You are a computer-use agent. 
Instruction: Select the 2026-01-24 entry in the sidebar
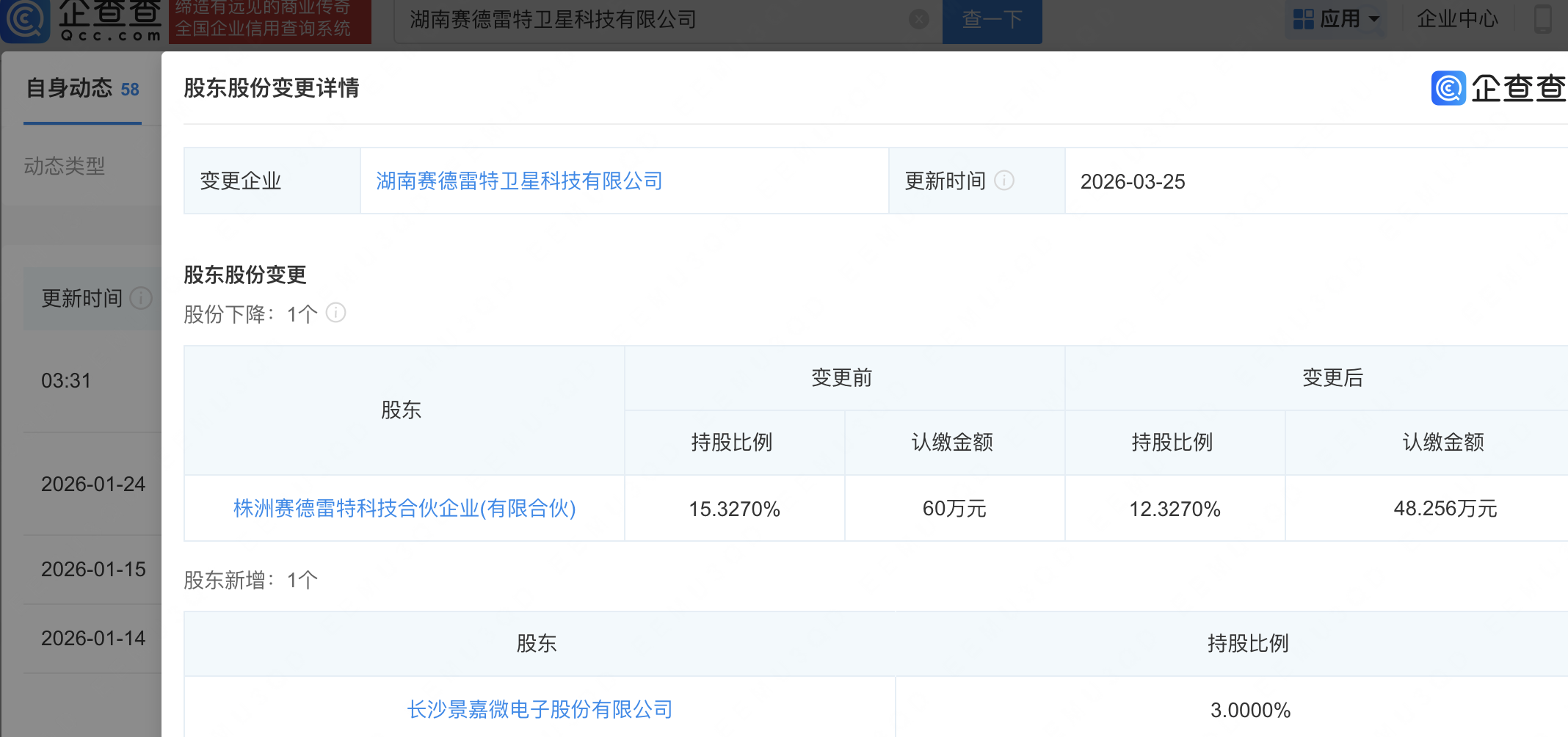coord(93,484)
